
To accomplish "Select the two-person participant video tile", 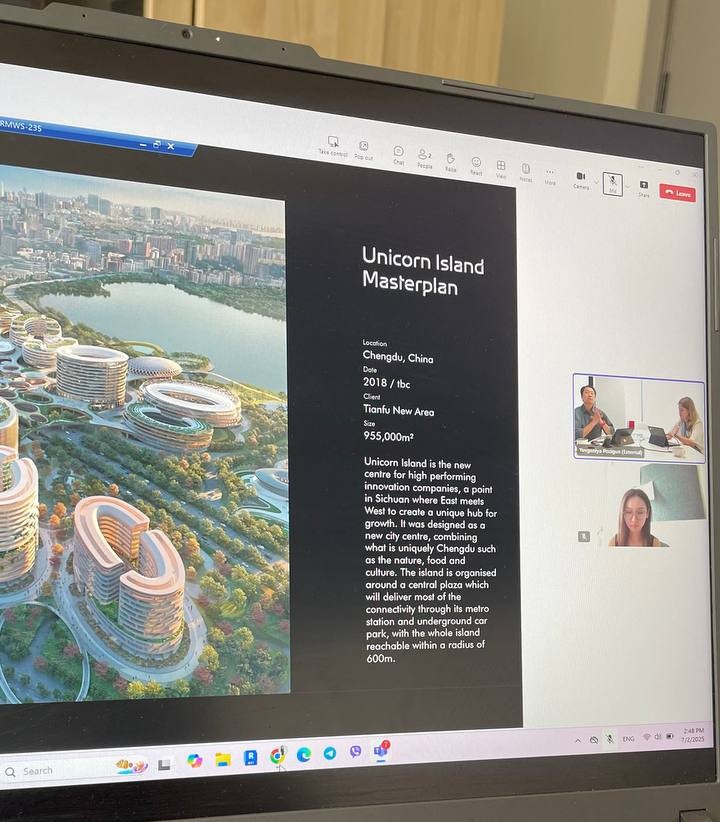I will coord(638,417).
